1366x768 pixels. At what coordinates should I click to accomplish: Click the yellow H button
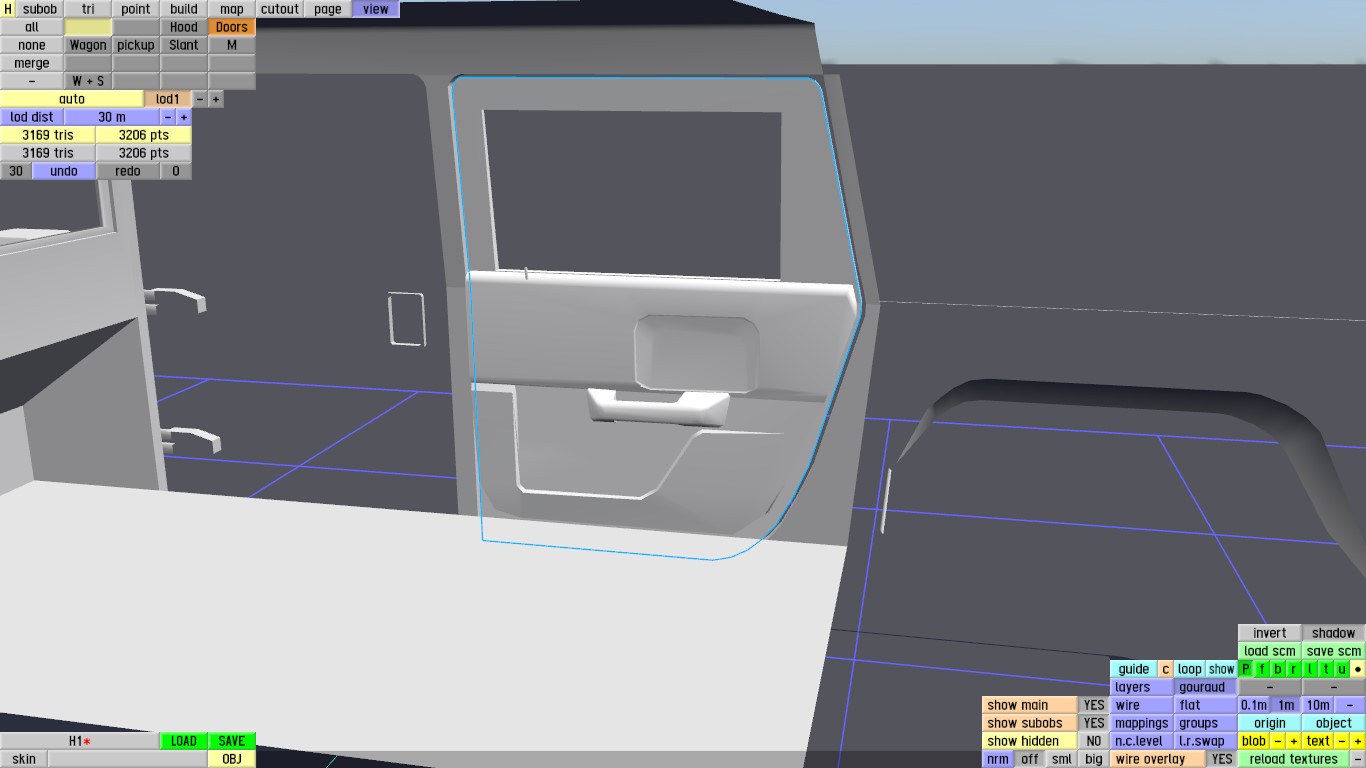(x=8, y=9)
